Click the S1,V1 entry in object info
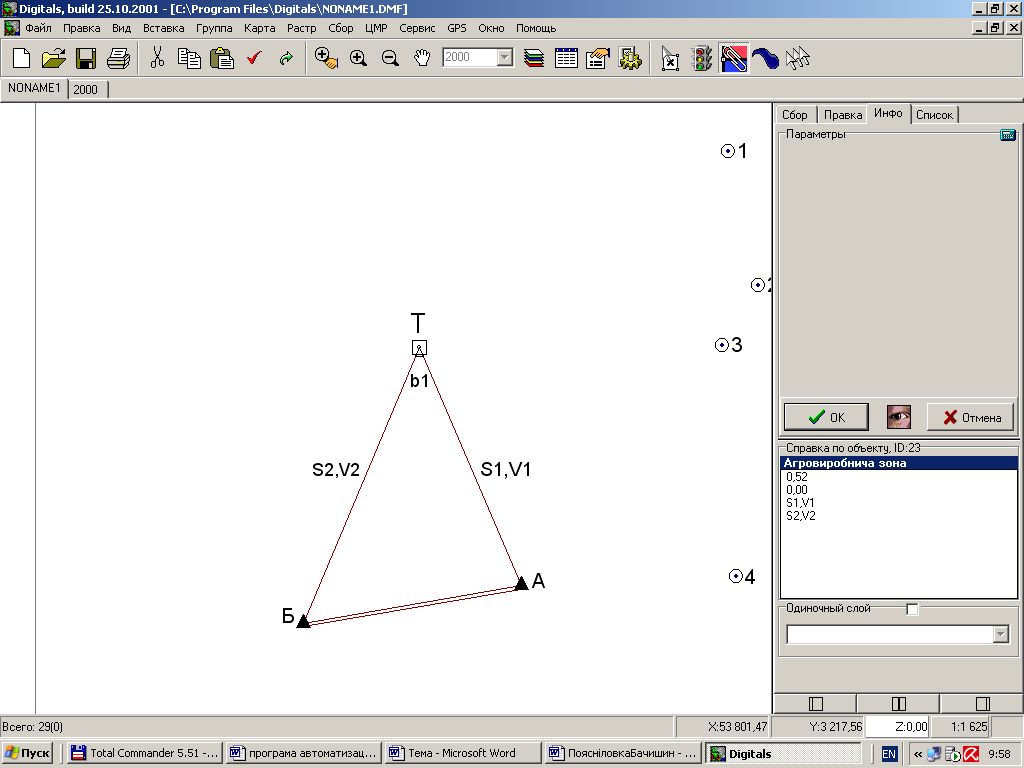1024x768 pixels. point(800,503)
